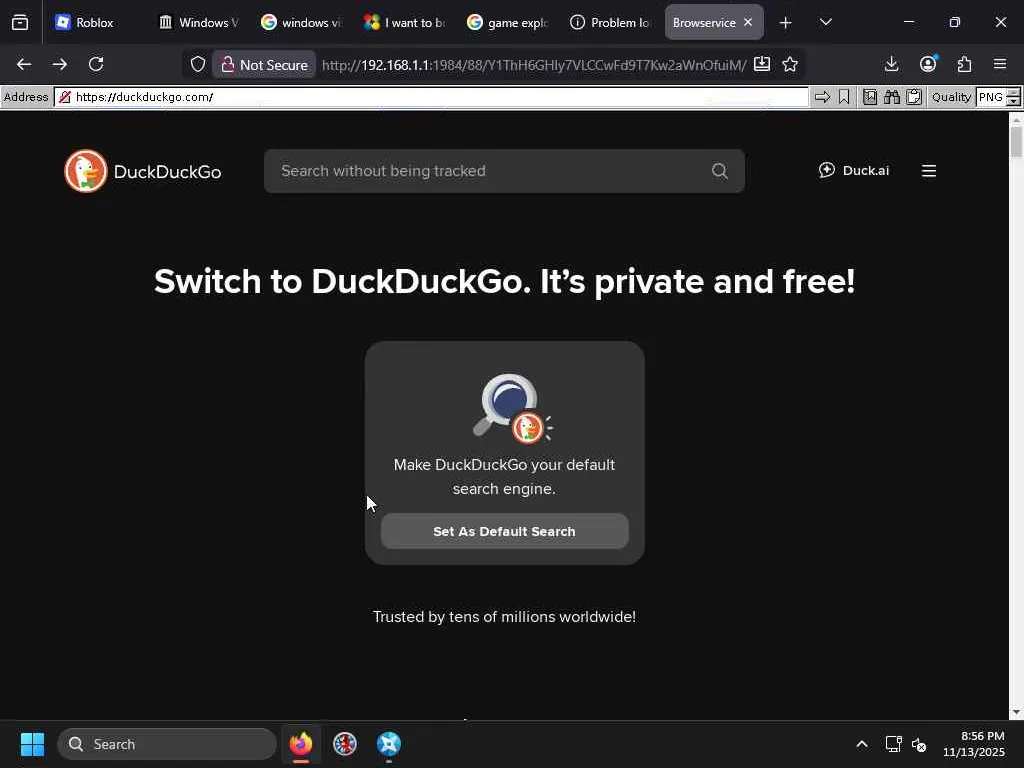Click 'Trusted by tens of millions worldwide!' text
This screenshot has width=1024, height=768.
tap(504, 616)
